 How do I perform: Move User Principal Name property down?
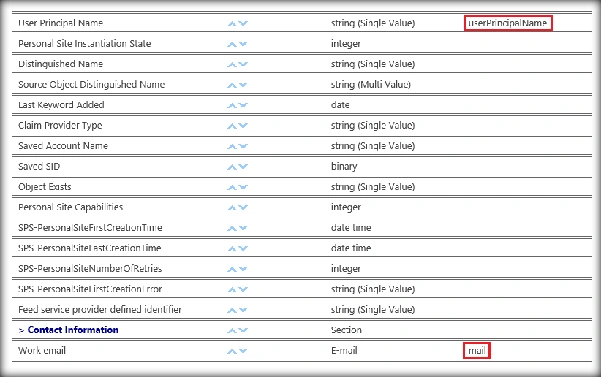point(243,23)
